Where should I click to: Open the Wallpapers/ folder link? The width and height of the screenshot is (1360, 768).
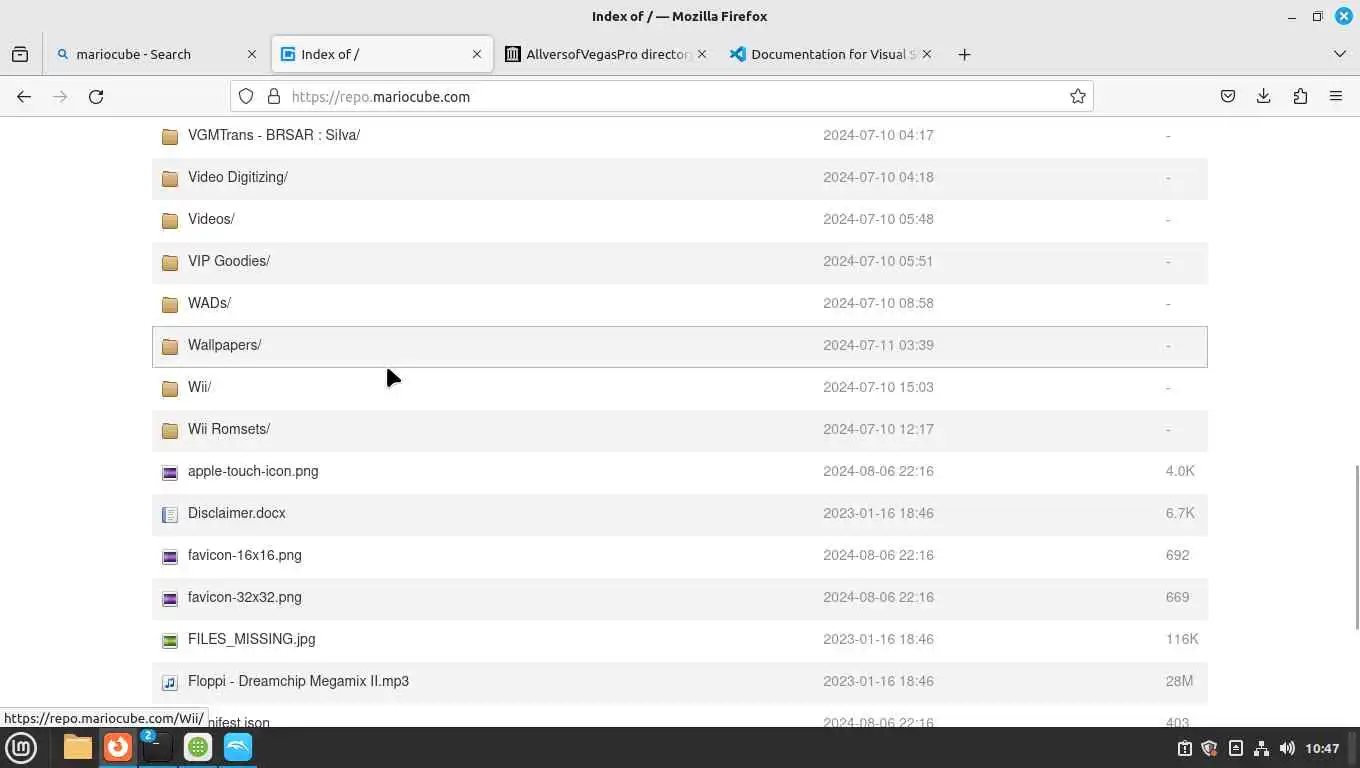click(224, 345)
